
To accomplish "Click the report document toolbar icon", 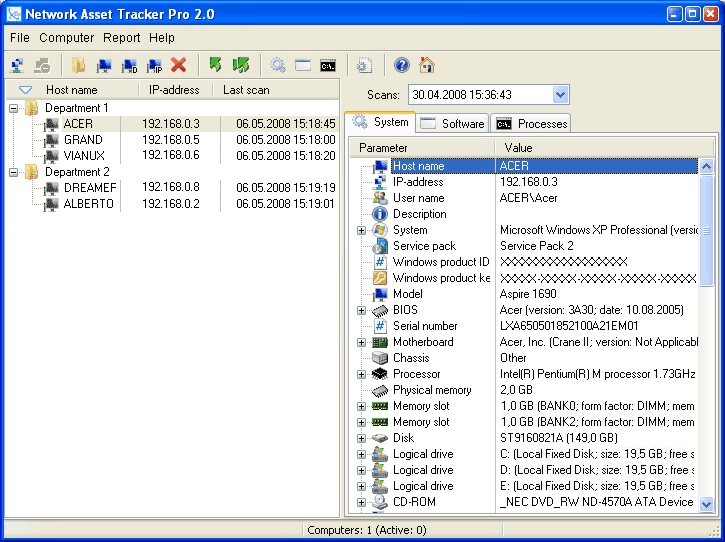I will pos(365,65).
